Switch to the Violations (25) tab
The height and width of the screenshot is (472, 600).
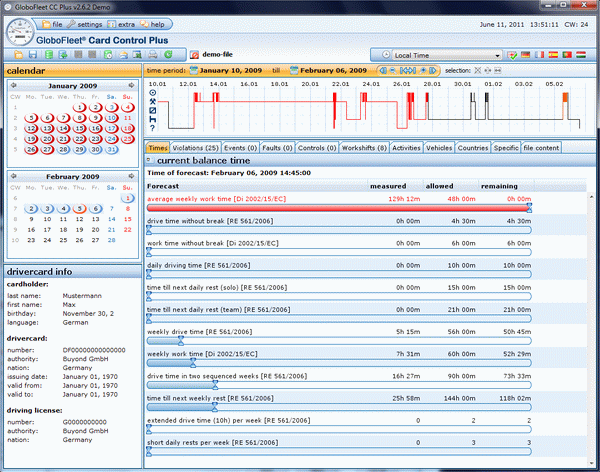click(195, 148)
